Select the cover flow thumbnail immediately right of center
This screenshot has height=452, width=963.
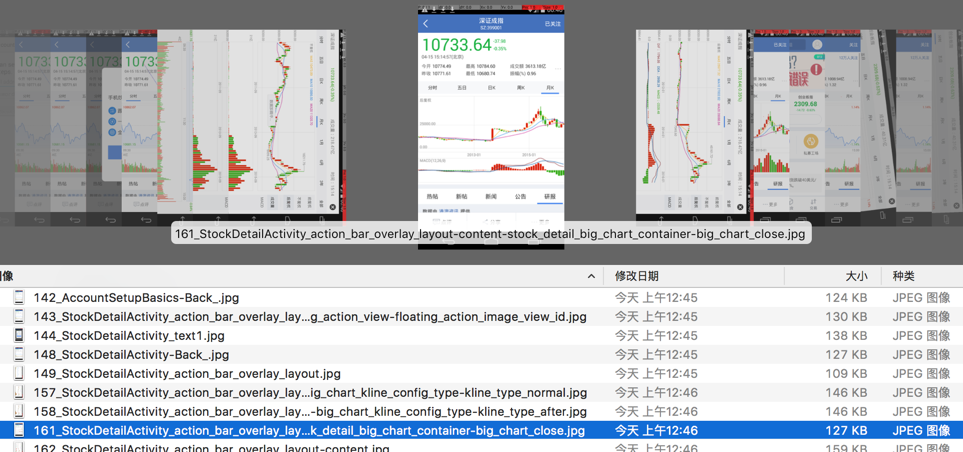tap(691, 122)
